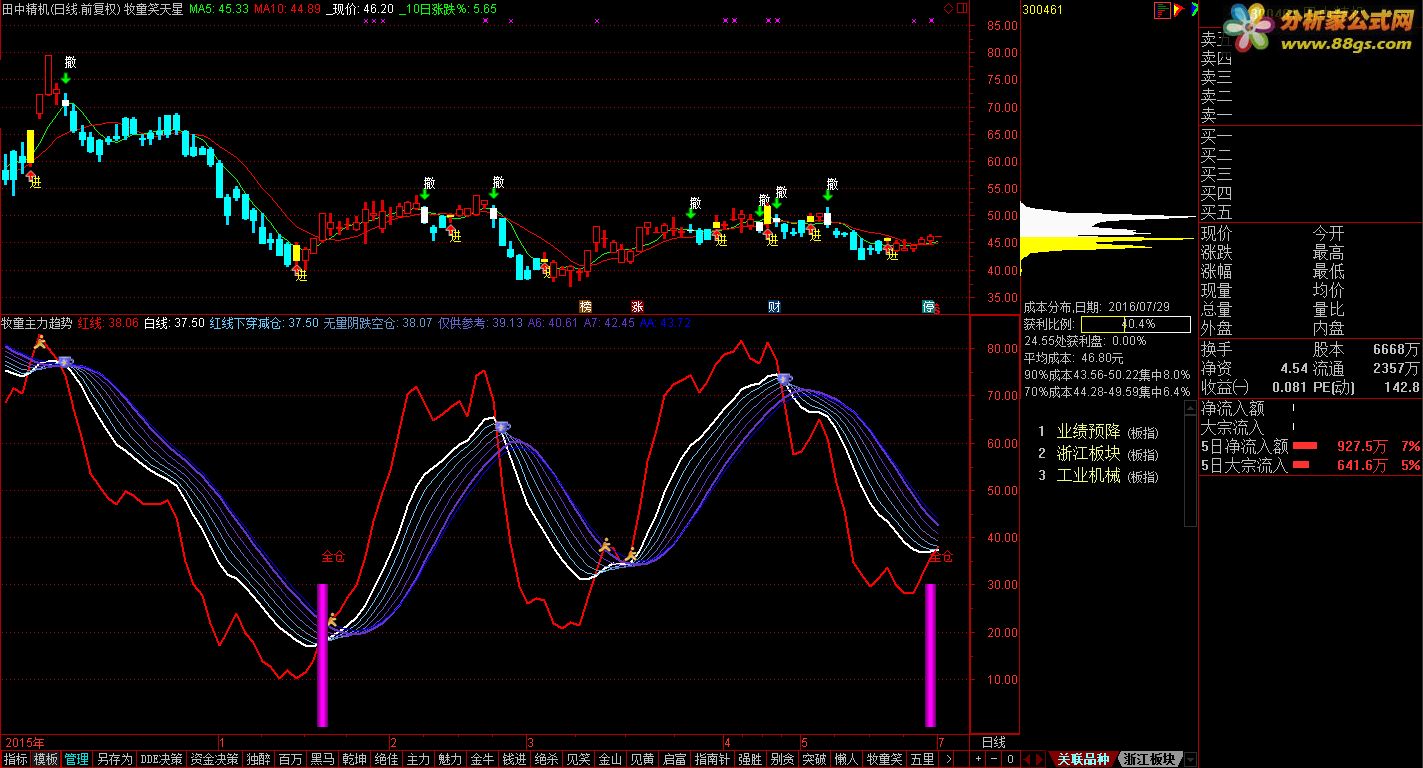
Task: Click the split-window layout icon
Action: tap(961, 8)
